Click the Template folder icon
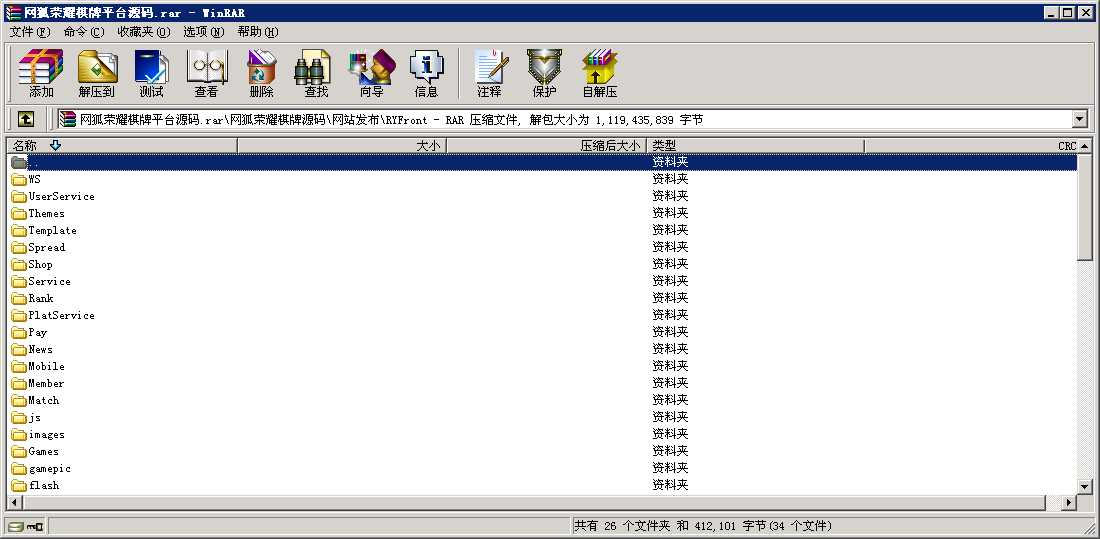 coord(19,230)
